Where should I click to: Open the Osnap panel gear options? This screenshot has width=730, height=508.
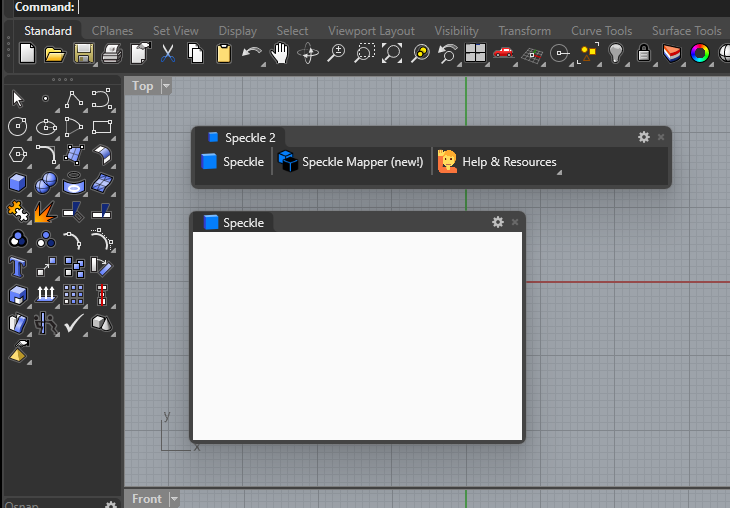(111, 505)
